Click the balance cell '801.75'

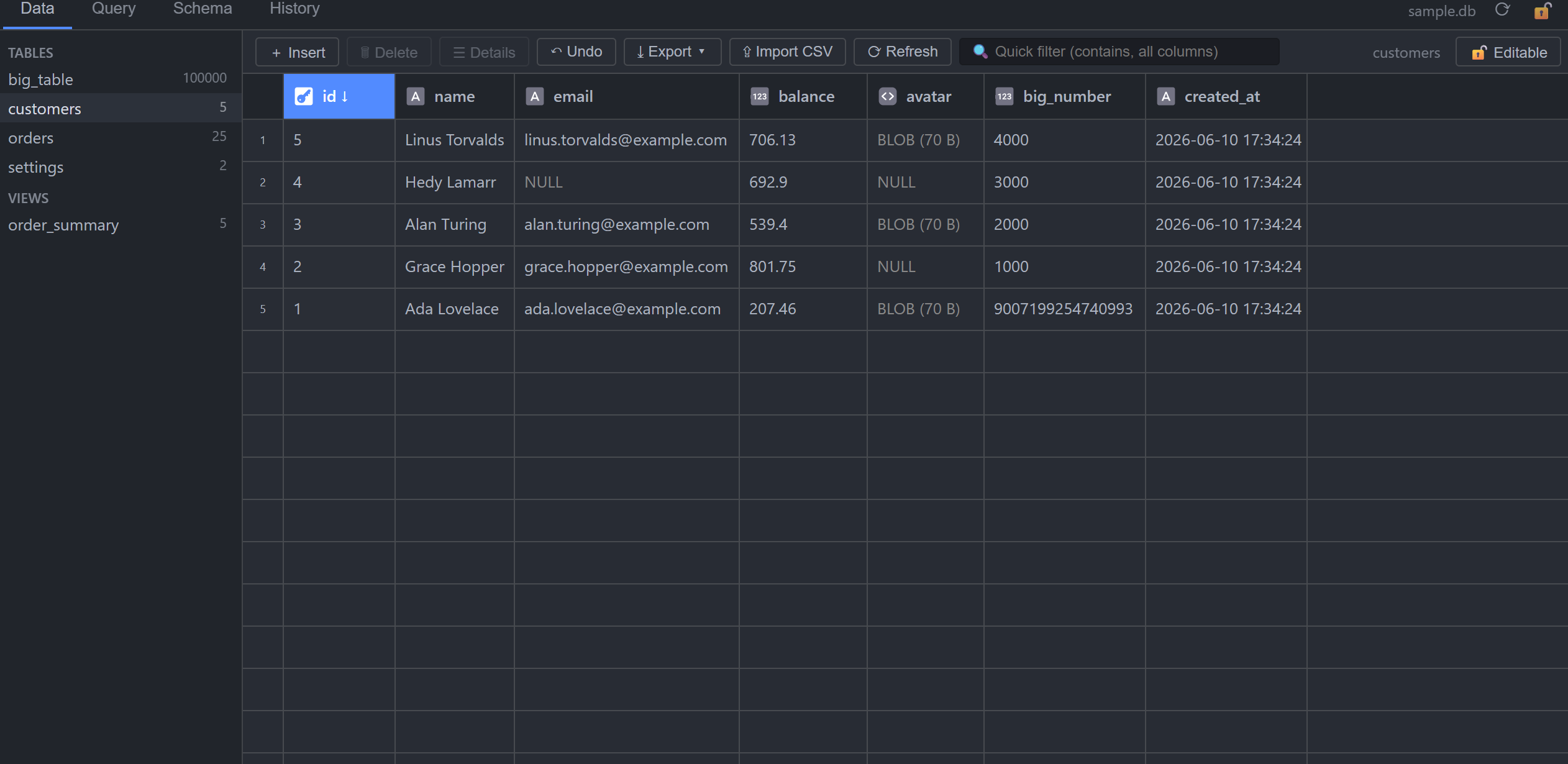coord(803,267)
